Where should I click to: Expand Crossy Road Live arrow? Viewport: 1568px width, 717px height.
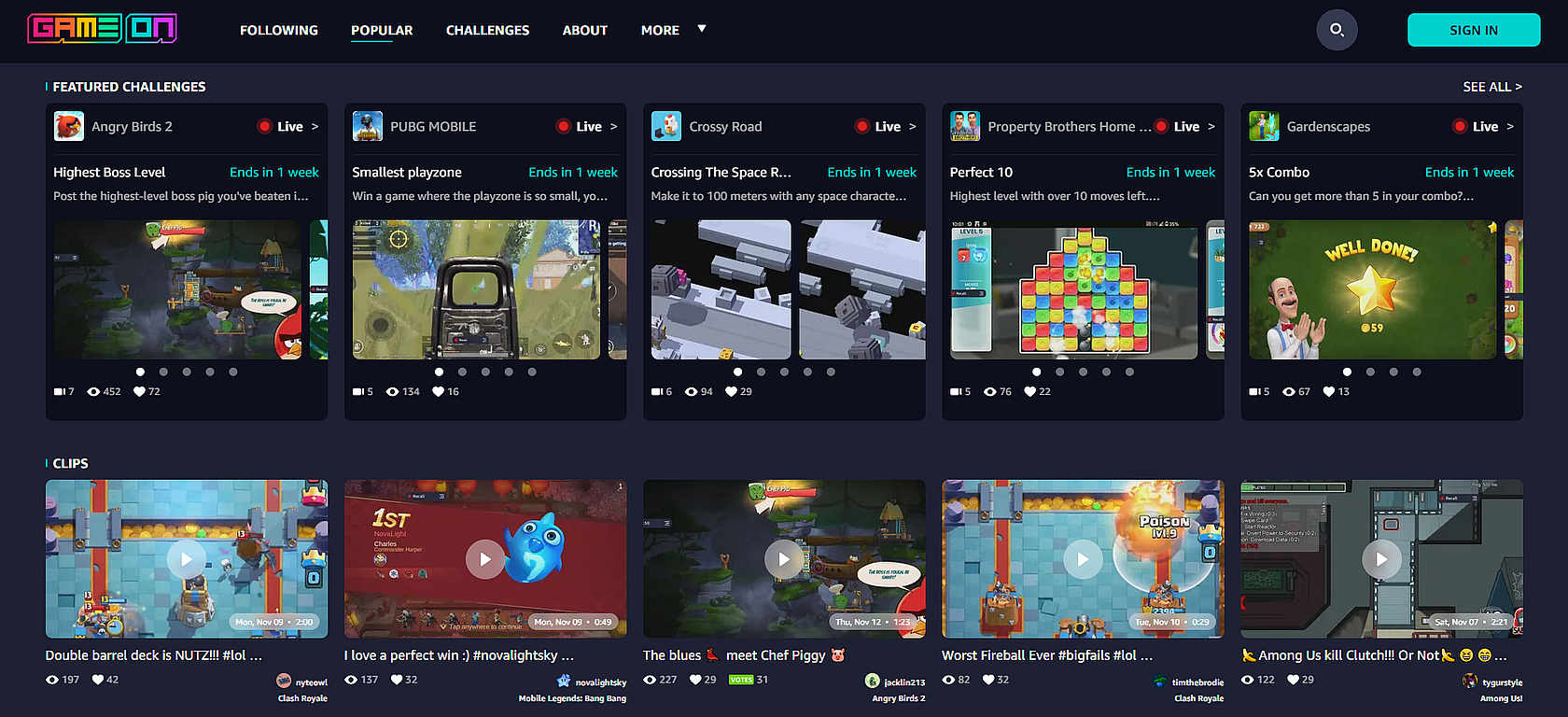pyautogui.click(x=912, y=126)
